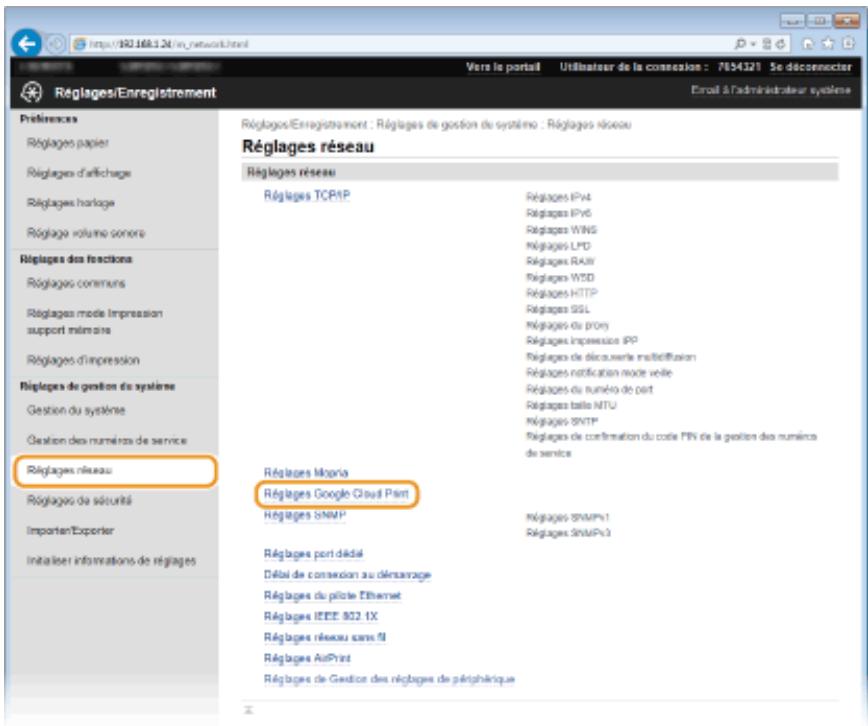This screenshot has height=726, width=868.
Task: Click the Réglages SNMPv3 text
Action: point(569,533)
